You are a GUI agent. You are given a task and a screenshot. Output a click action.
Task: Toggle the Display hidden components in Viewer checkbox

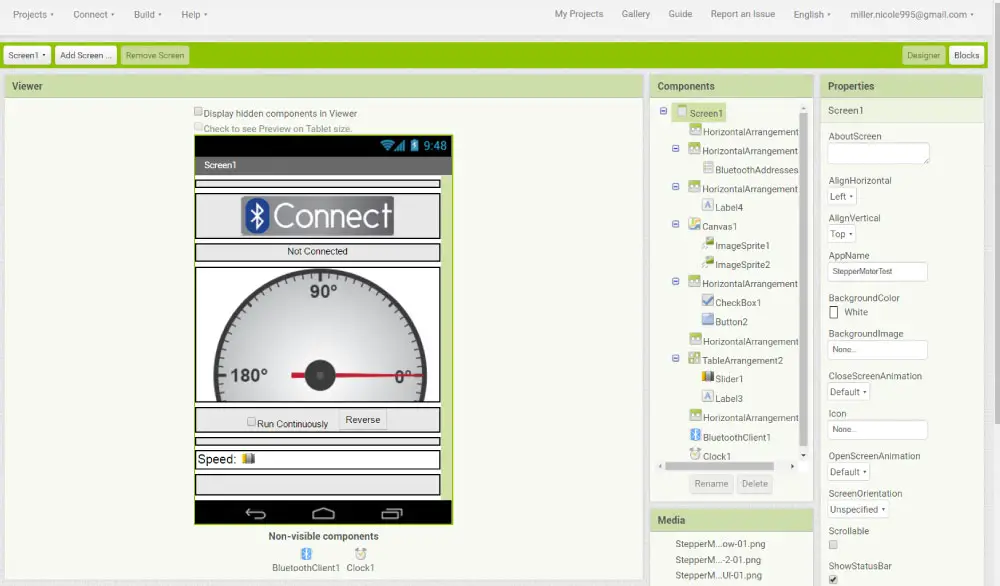198,113
